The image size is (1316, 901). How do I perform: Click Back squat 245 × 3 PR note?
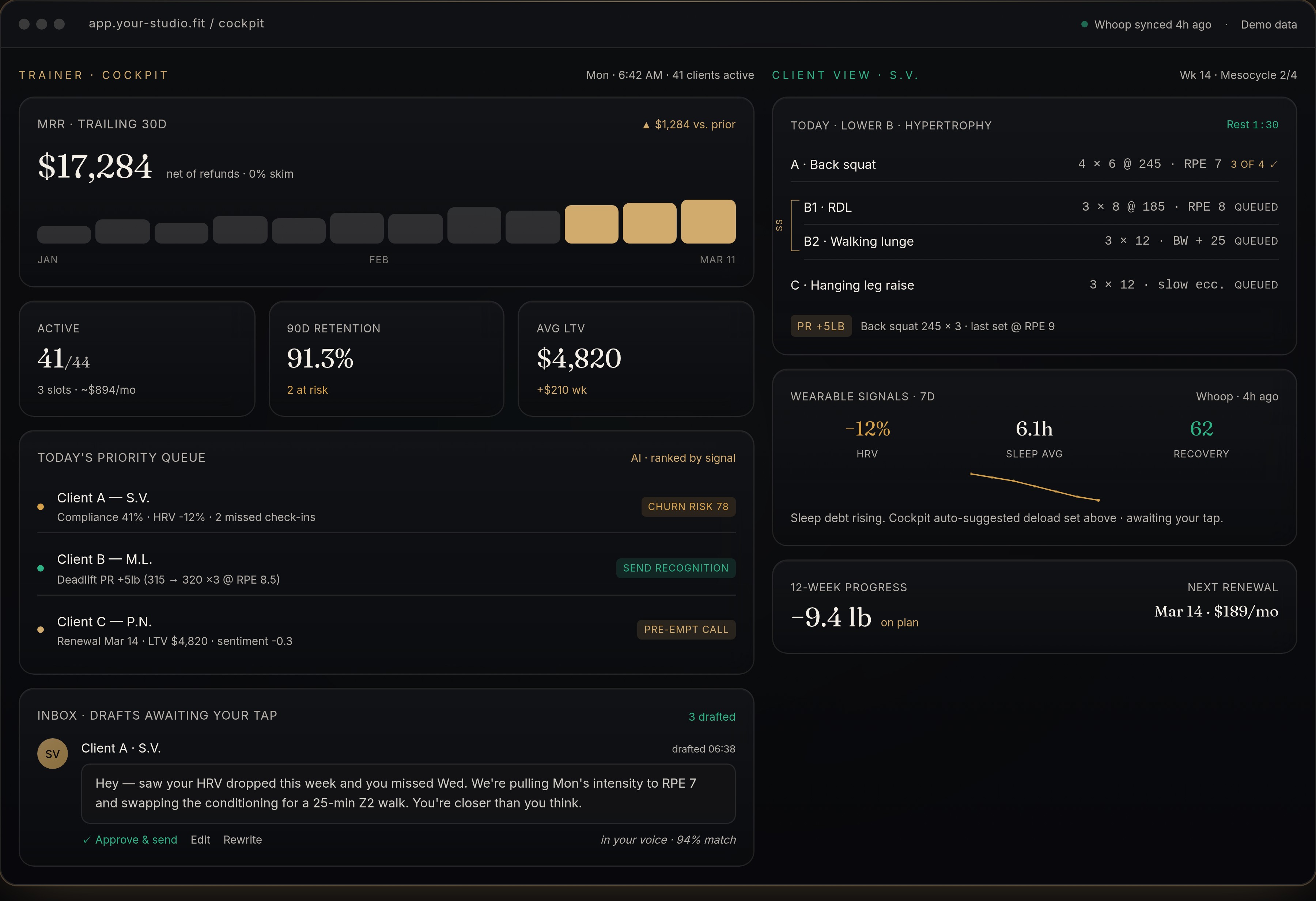(x=957, y=326)
